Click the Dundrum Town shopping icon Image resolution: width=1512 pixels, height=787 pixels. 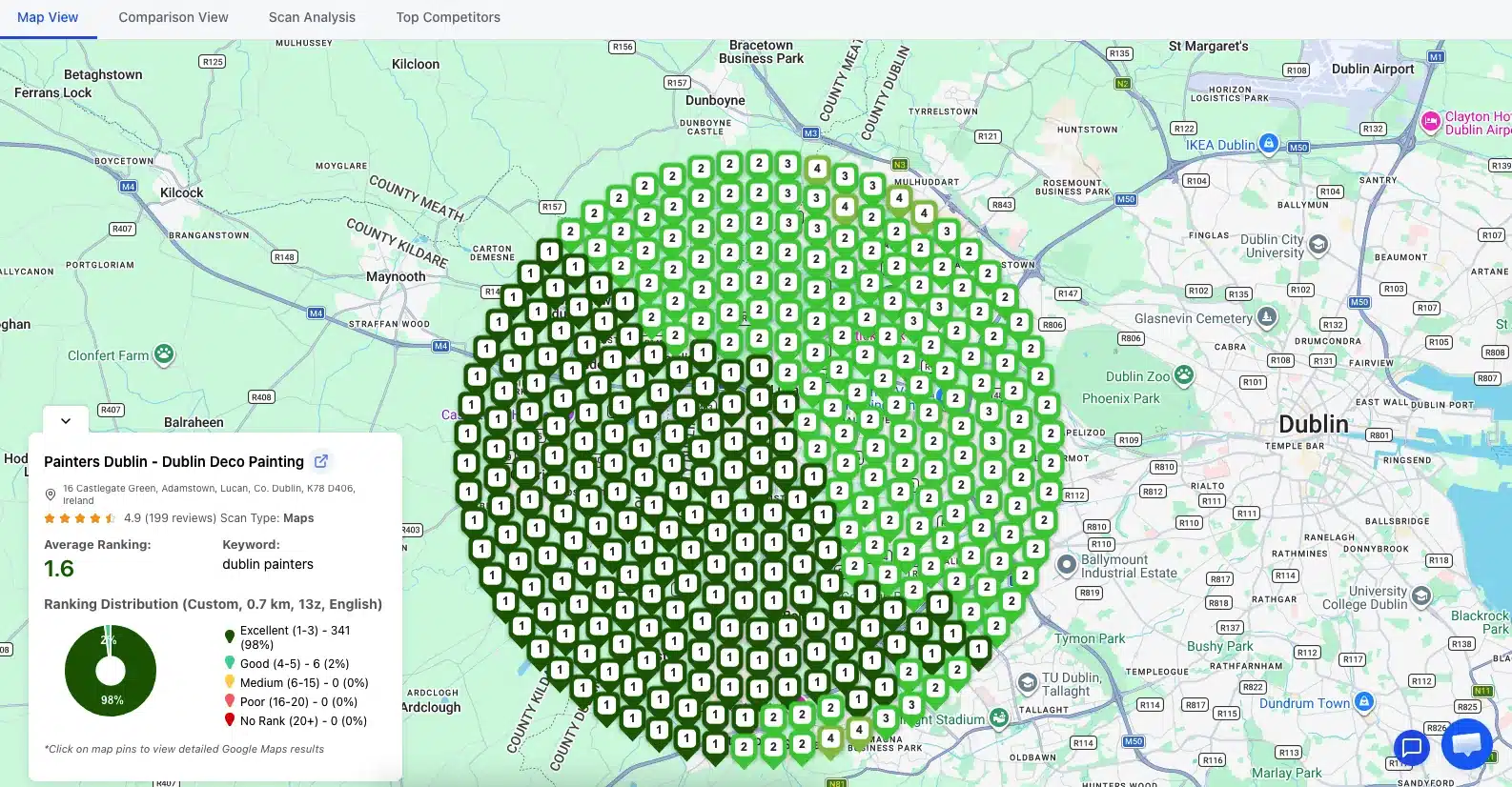click(x=1364, y=702)
